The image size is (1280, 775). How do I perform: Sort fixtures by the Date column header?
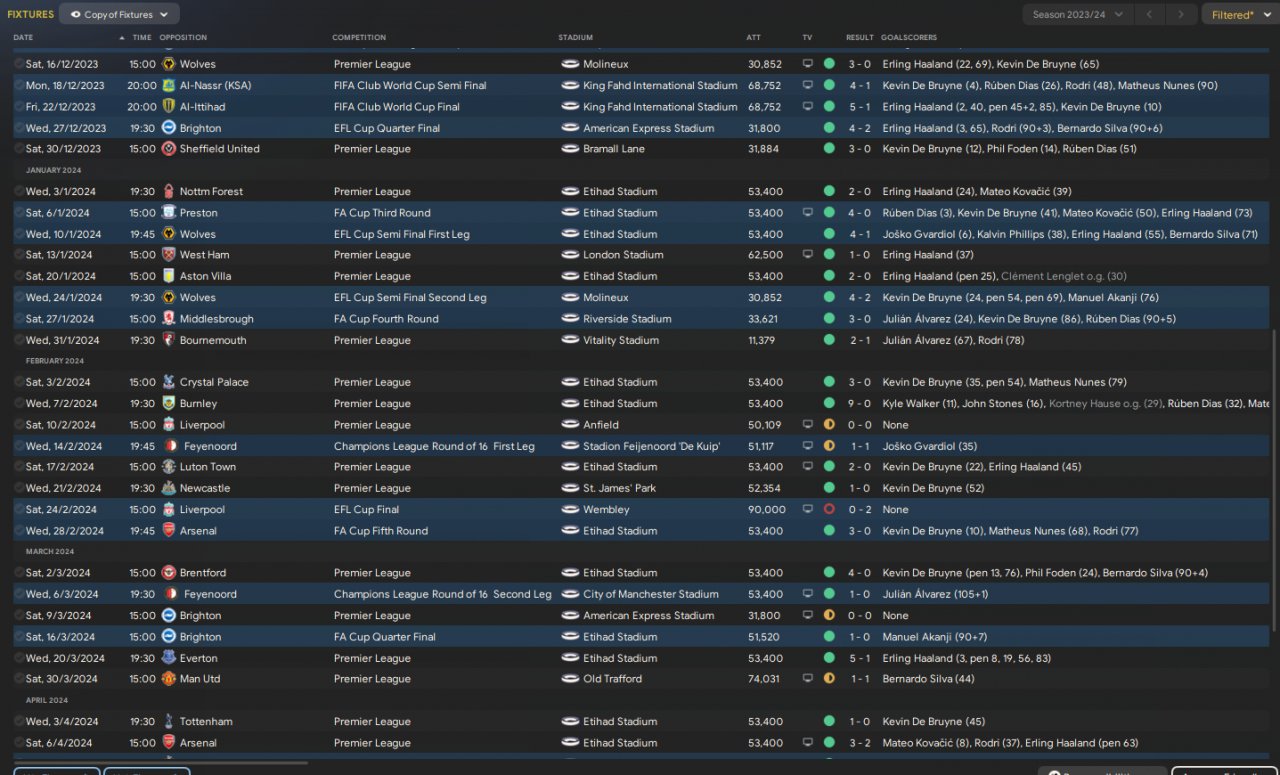click(23, 38)
